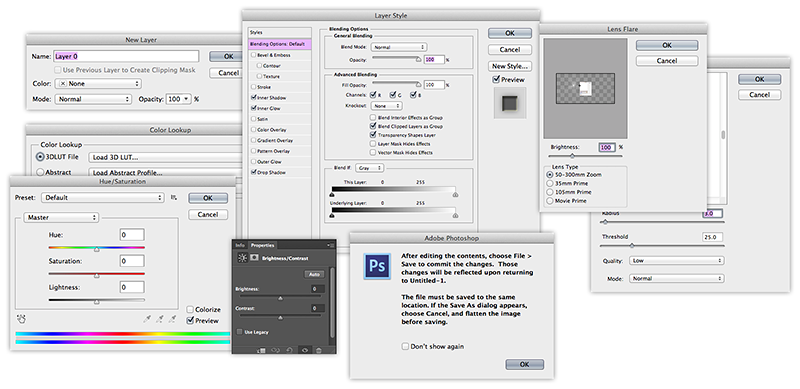The image size is (800, 389).
Task: Open the Properties panel flyout menu icon
Action: coord(332,245)
